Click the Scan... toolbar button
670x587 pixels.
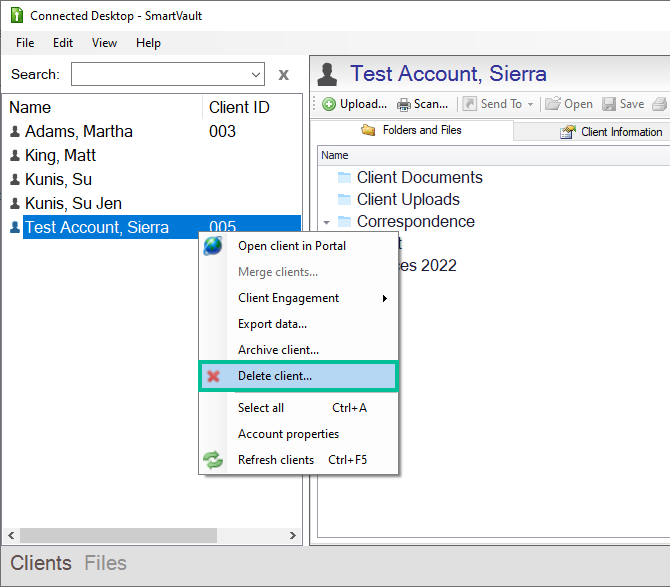pos(423,104)
